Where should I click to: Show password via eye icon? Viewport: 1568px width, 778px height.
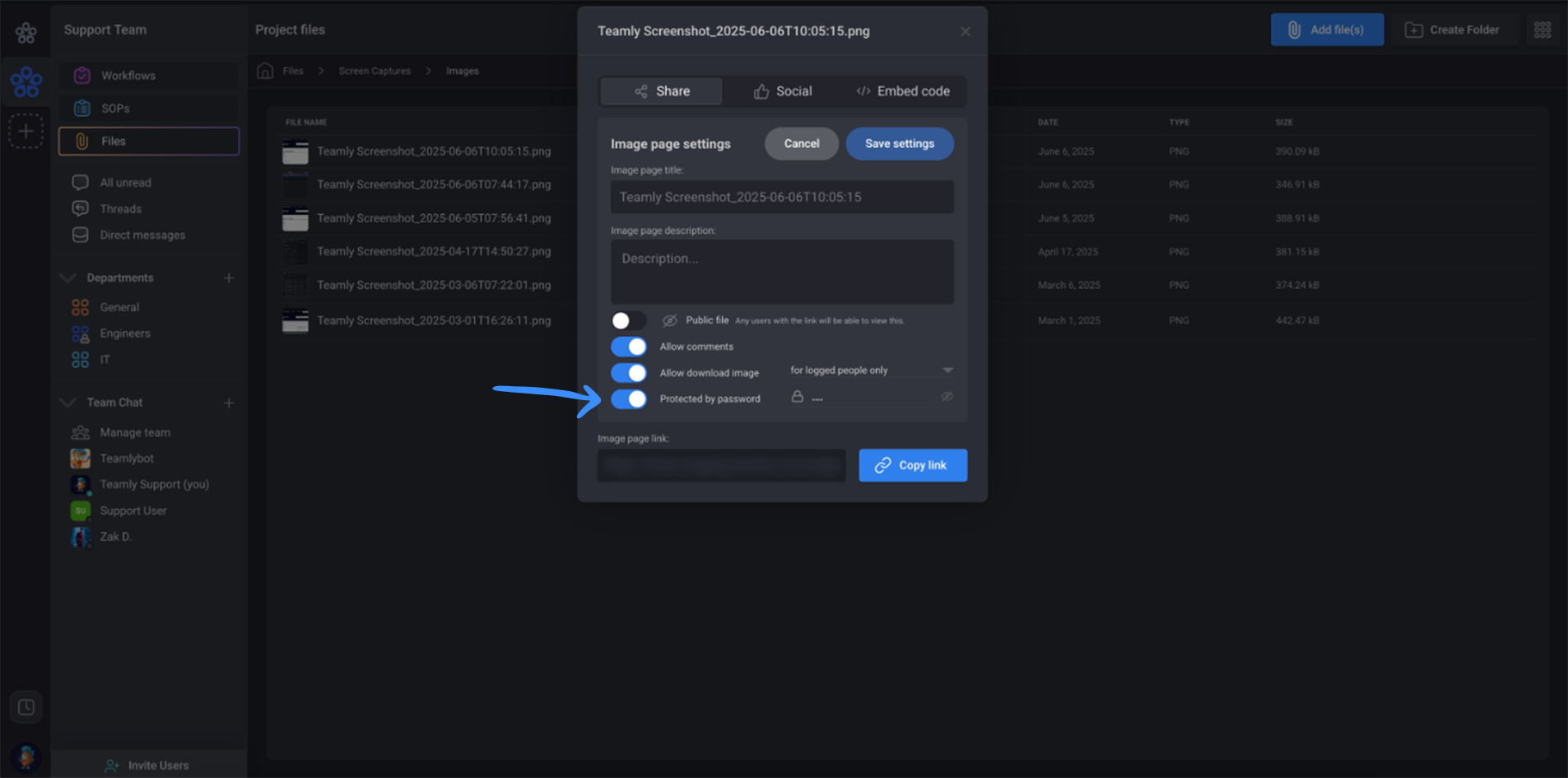pos(947,397)
